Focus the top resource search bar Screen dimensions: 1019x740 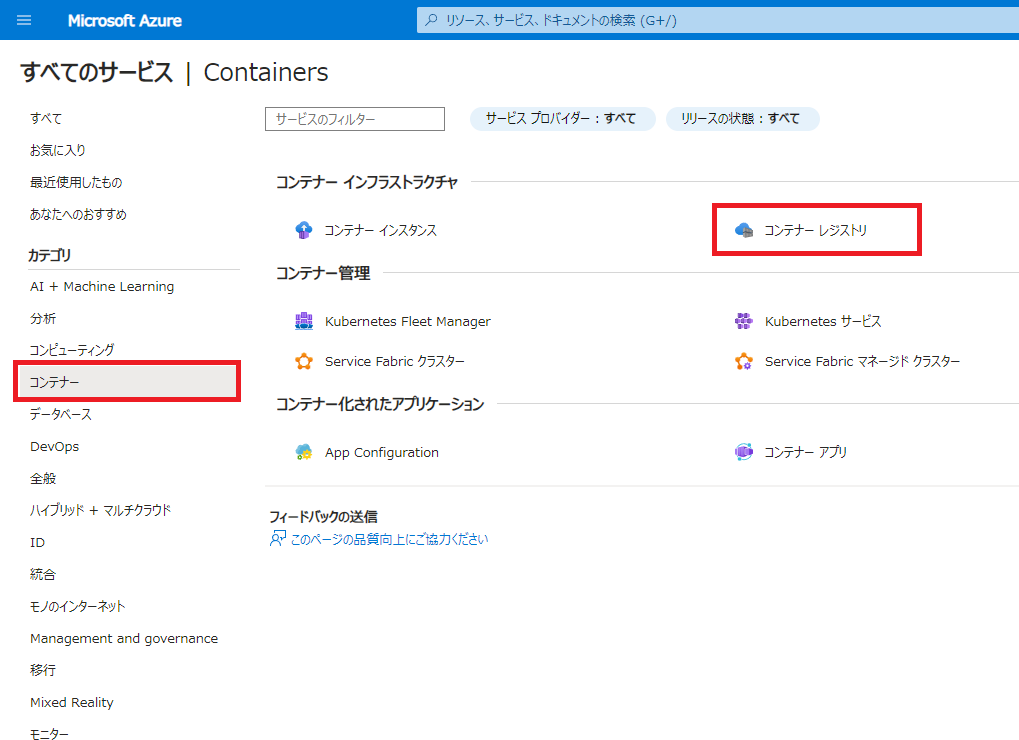(717, 20)
